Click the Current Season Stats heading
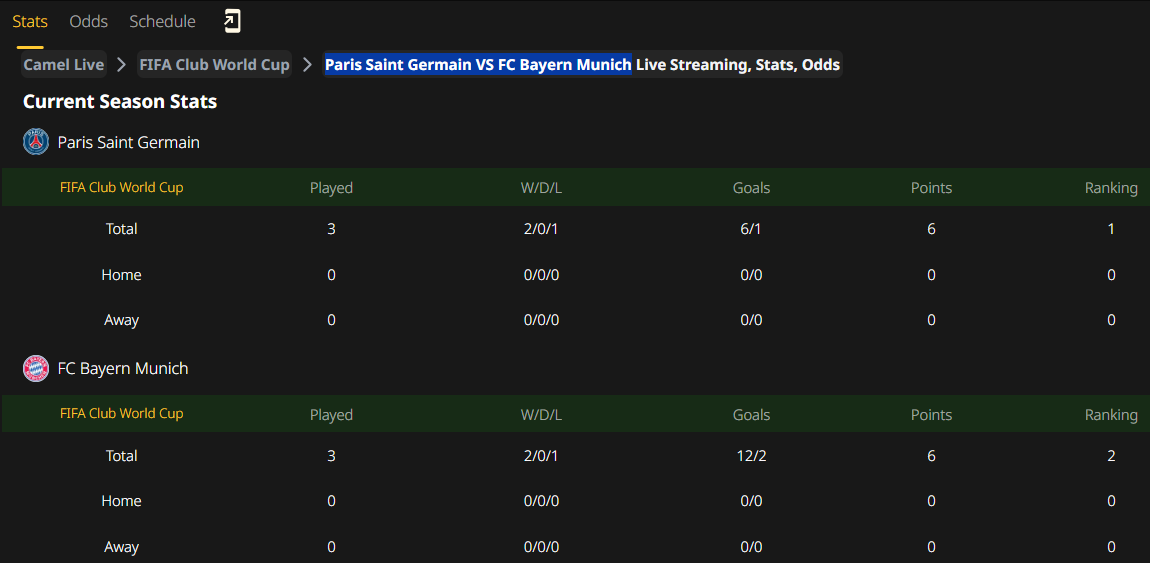 (x=120, y=101)
